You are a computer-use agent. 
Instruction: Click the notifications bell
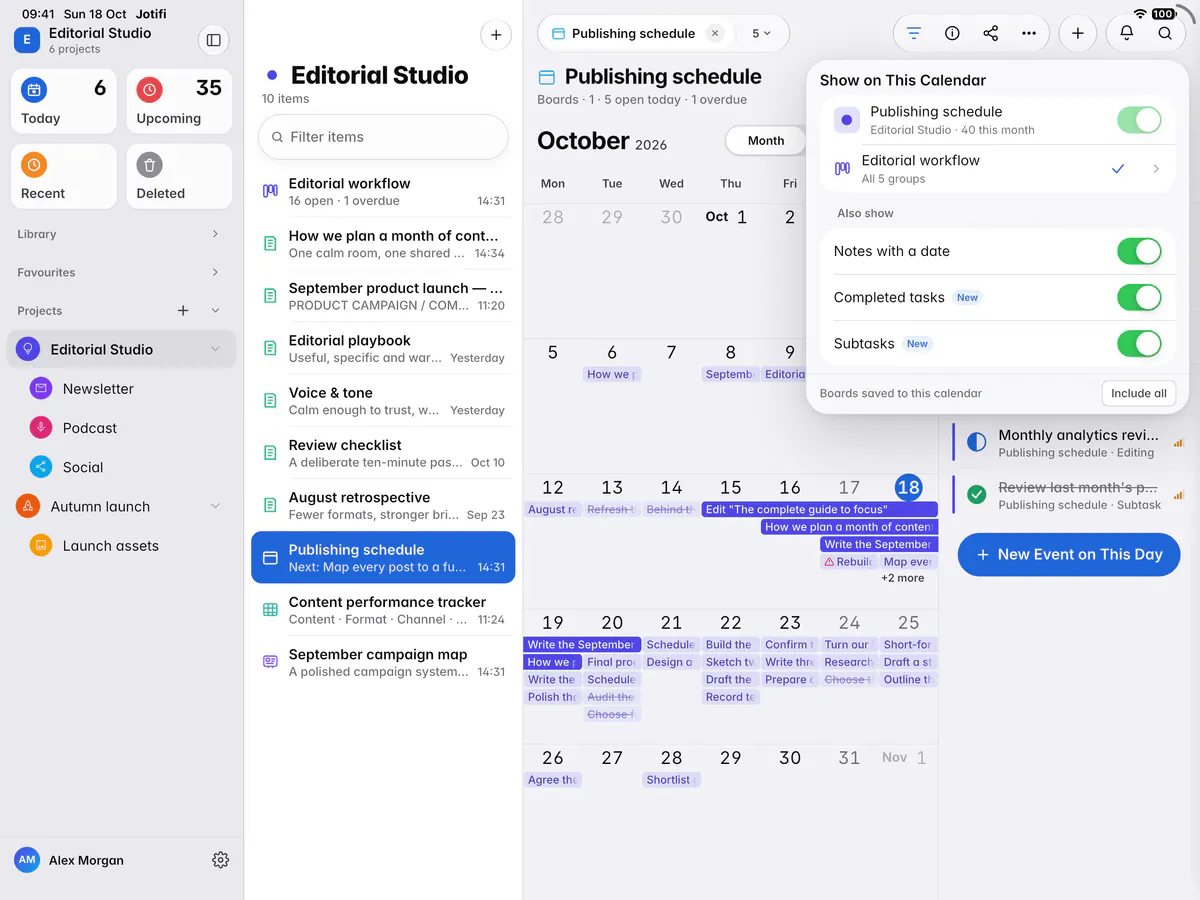click(1127, 33)
